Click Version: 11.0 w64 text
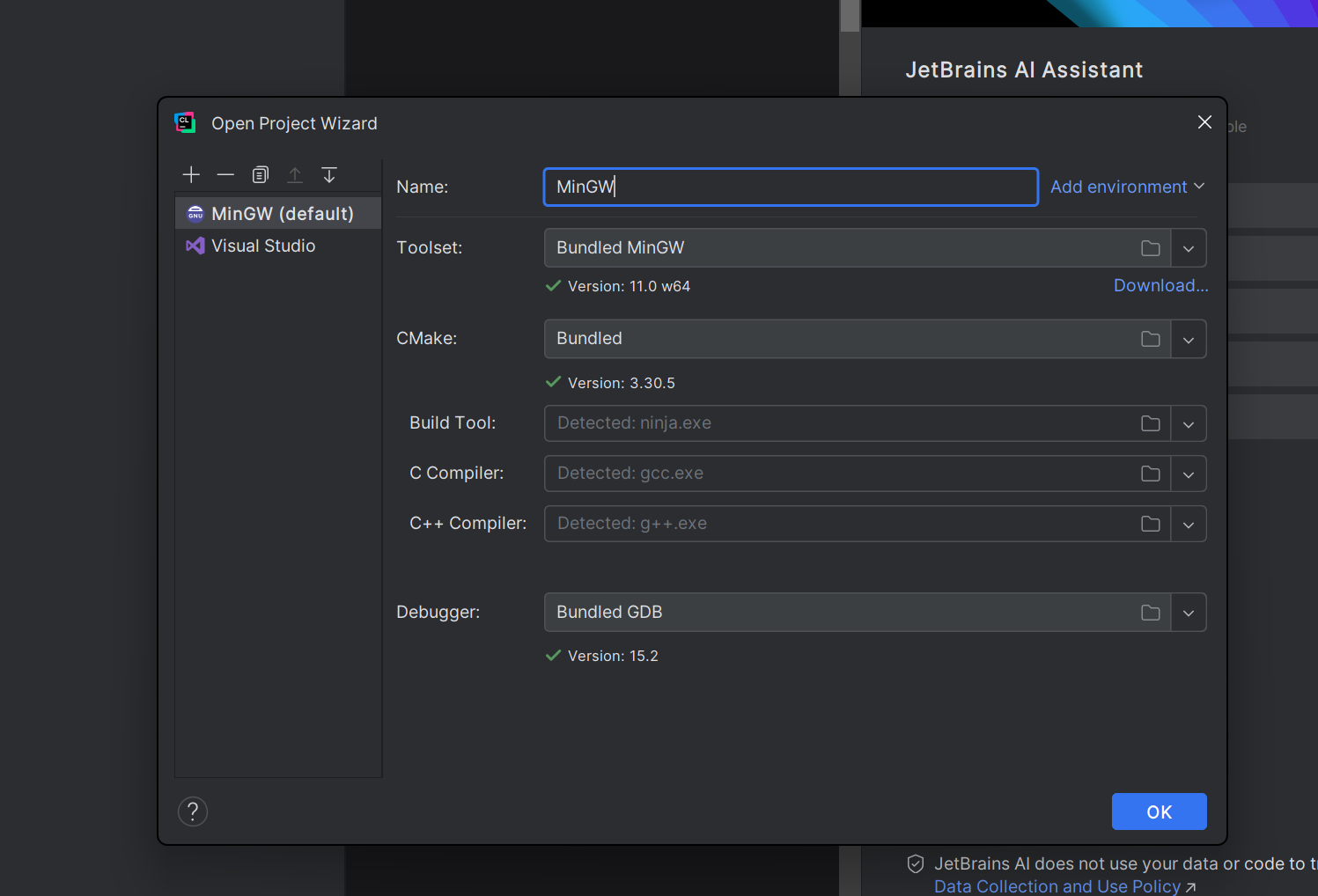This screenshot has width=1318, height=896. point(629,286)
